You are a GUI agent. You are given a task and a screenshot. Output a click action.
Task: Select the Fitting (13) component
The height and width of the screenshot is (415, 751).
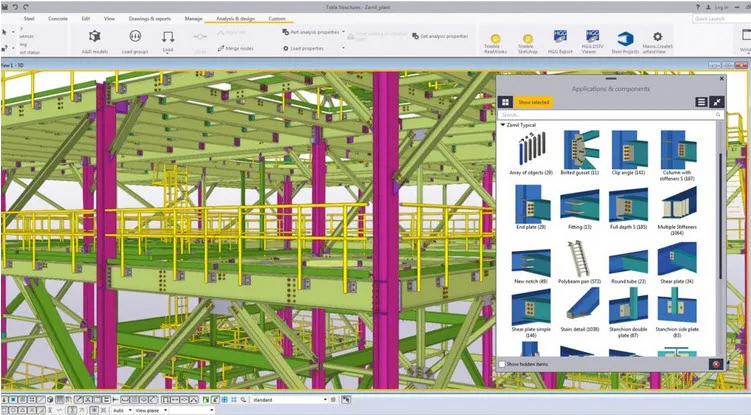(x=580, y=209)
